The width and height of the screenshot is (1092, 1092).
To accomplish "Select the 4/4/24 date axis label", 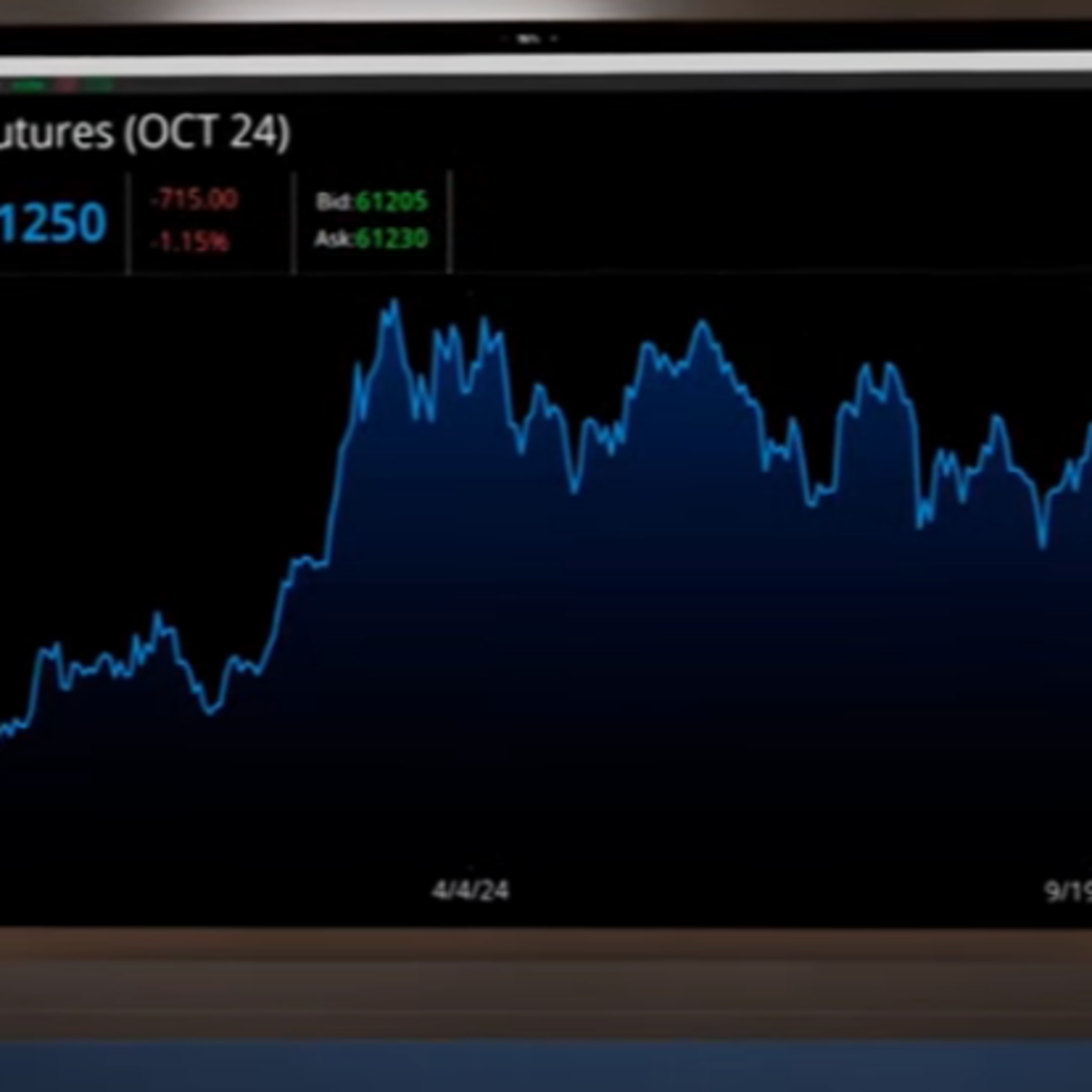I will click(x=470, y=890).
